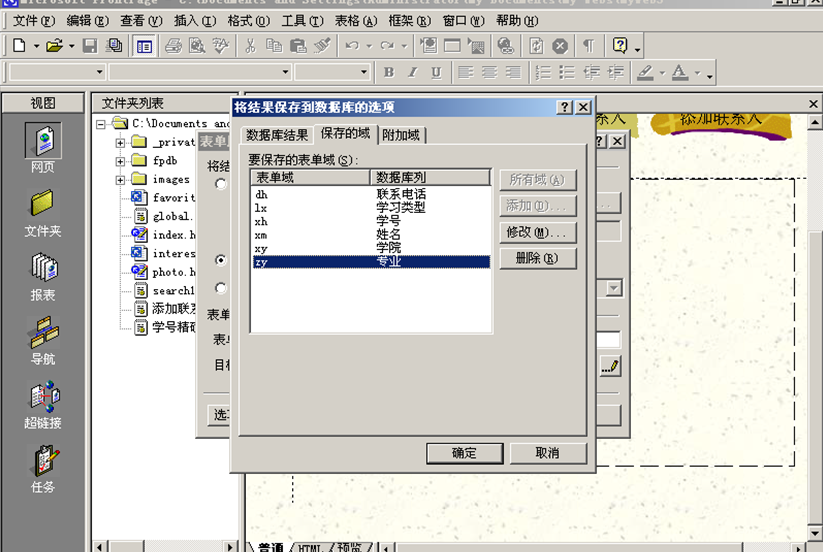This screenshot has height=552, width=823.
Task: Toggle Show All paragraph marks icon
Action: pyautogui.click(x=589, y=46)
